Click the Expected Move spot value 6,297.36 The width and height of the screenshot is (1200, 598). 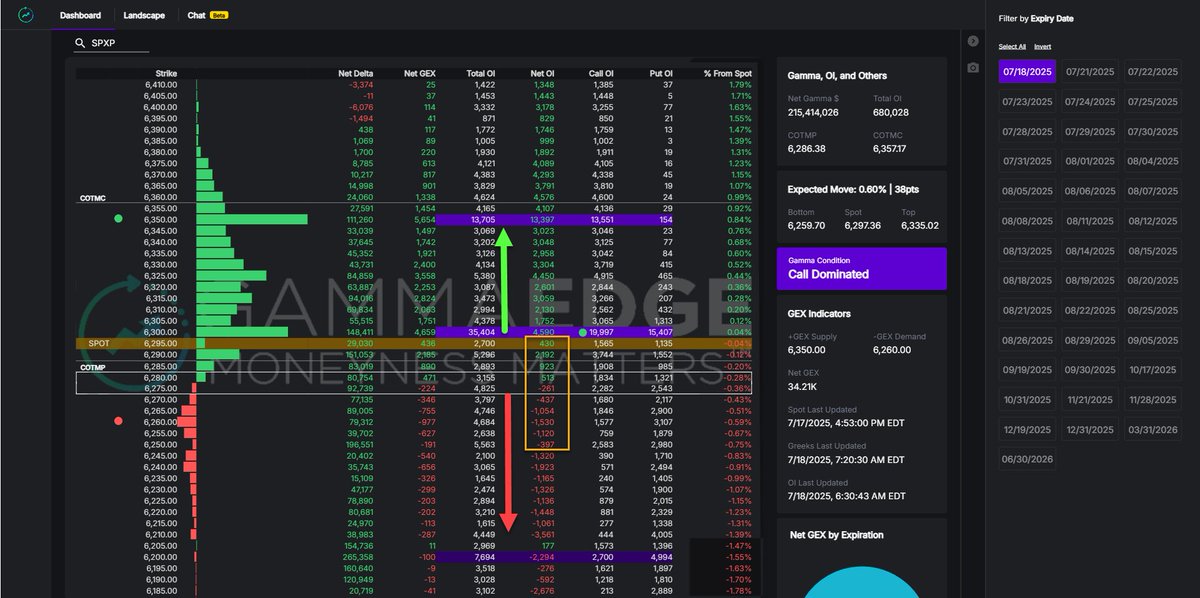tap(861, 226)
